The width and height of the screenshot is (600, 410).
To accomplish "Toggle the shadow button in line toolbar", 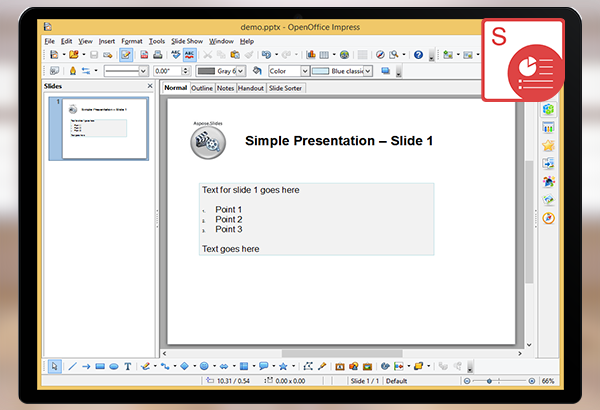I will click(384, 71).
